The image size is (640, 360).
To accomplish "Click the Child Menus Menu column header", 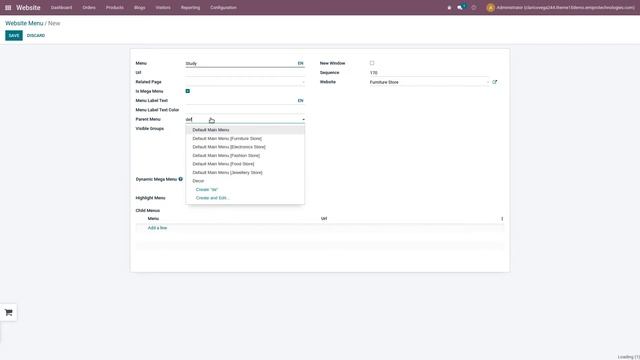I will point(153,219).
